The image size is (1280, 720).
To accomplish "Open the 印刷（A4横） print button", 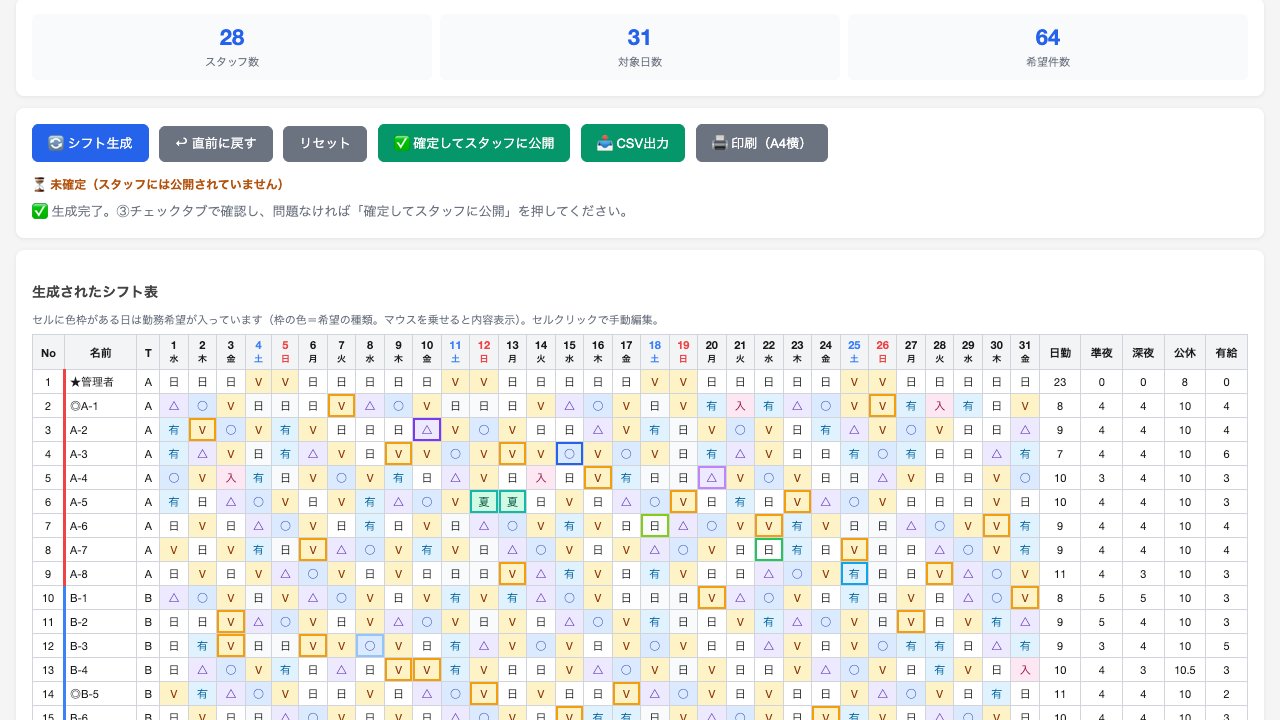I will (x=762, y=143).
